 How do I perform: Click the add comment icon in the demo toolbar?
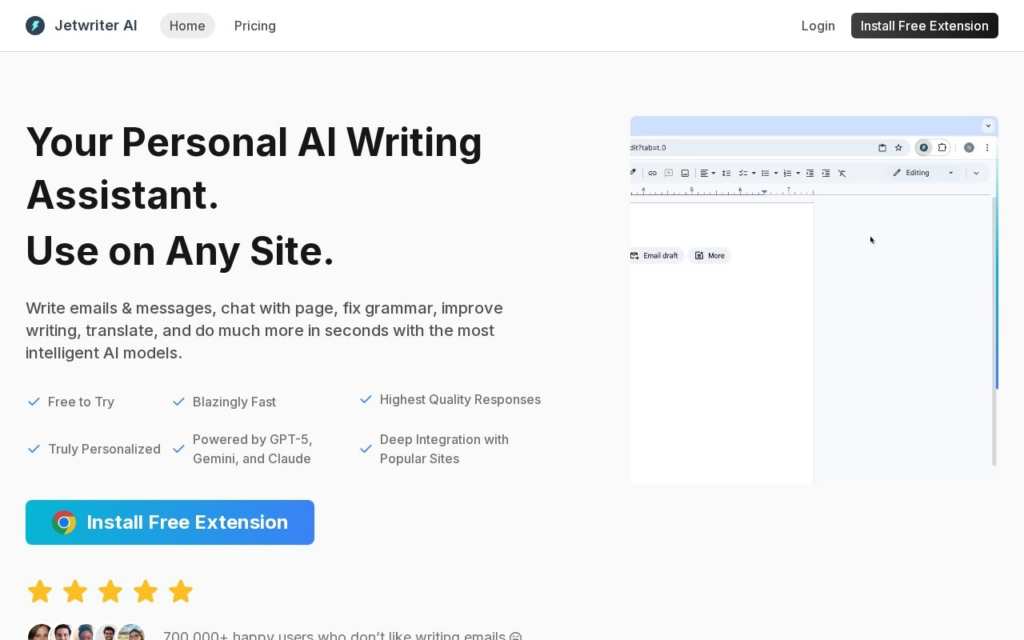(668, 173)
